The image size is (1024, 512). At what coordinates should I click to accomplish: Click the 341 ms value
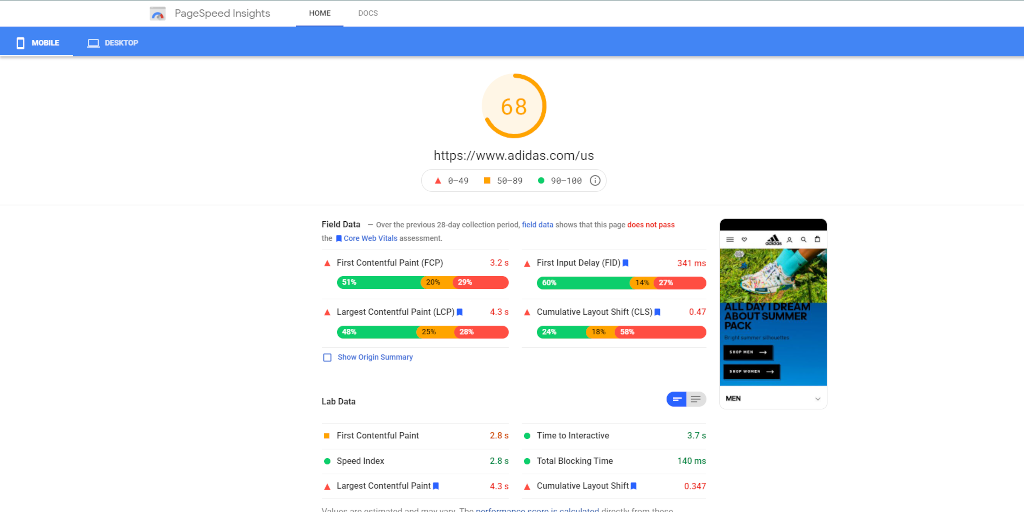[692, 263]
